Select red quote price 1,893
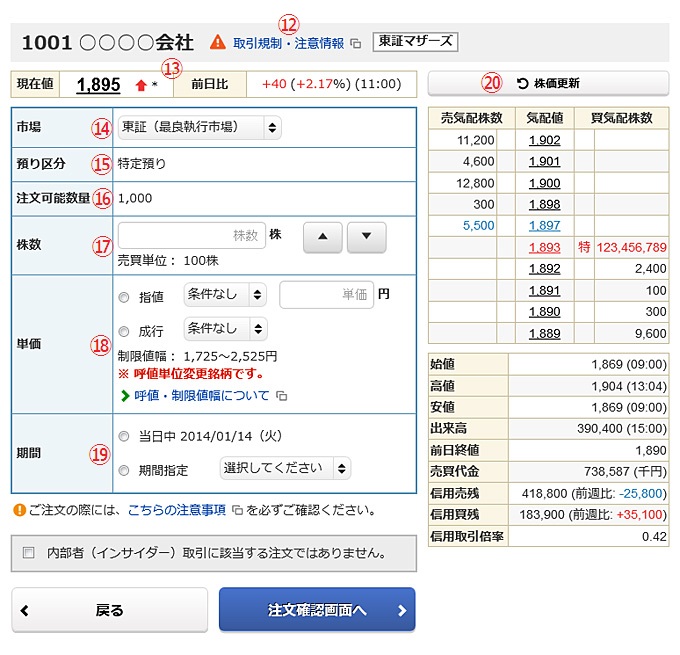The width and height of the screenshot is (680, 655). click(x=545, y=247)
